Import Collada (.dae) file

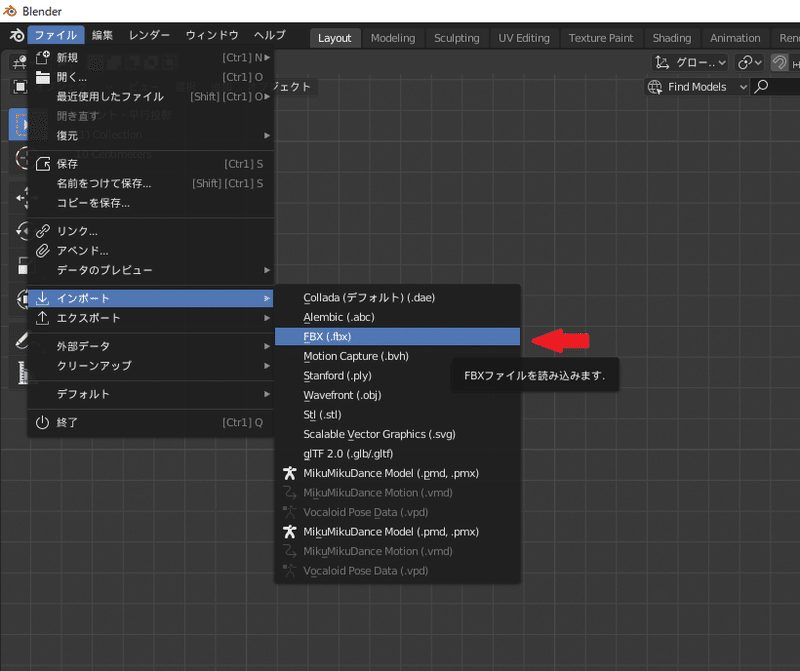coord(397,297)
